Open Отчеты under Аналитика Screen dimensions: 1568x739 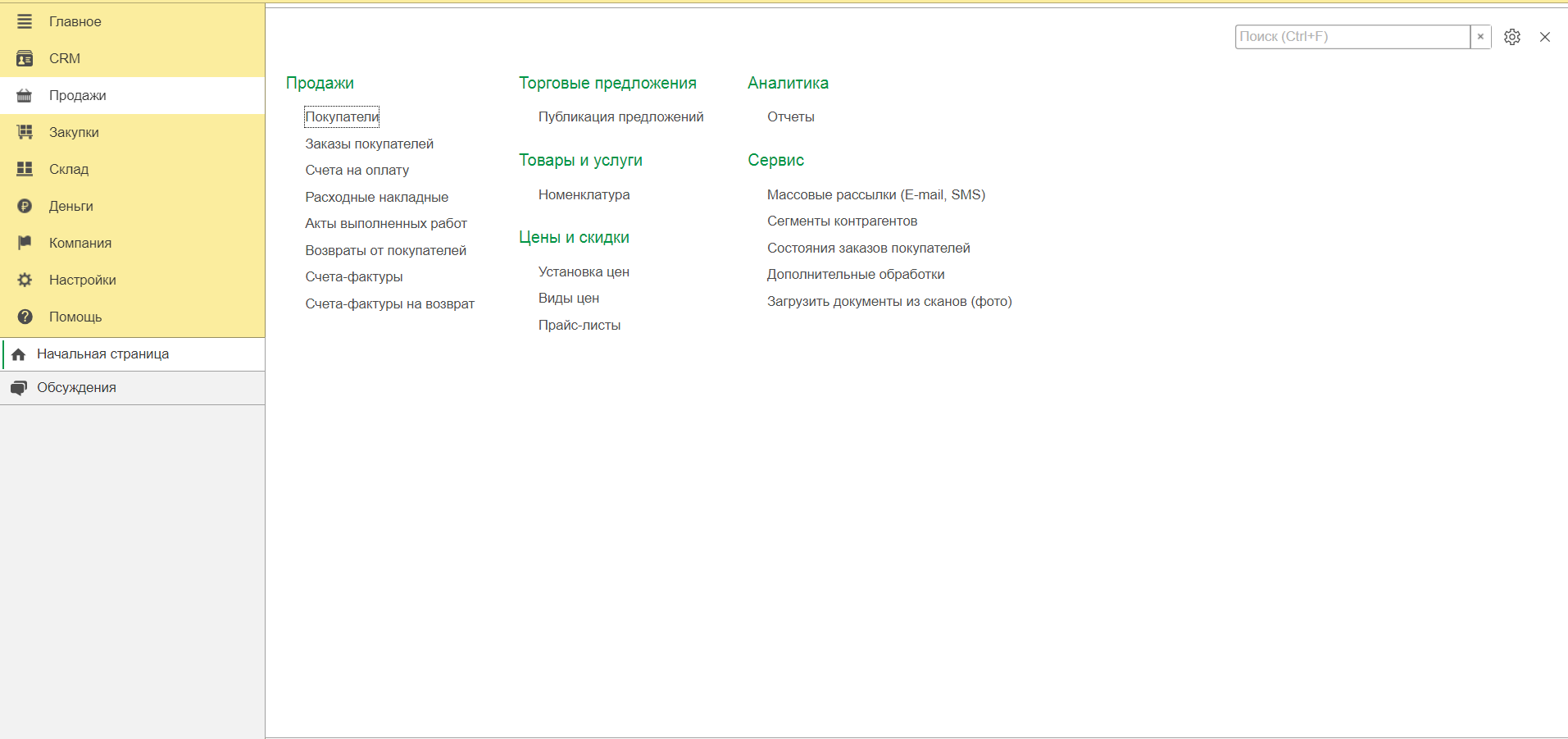(x=790, y=117)
